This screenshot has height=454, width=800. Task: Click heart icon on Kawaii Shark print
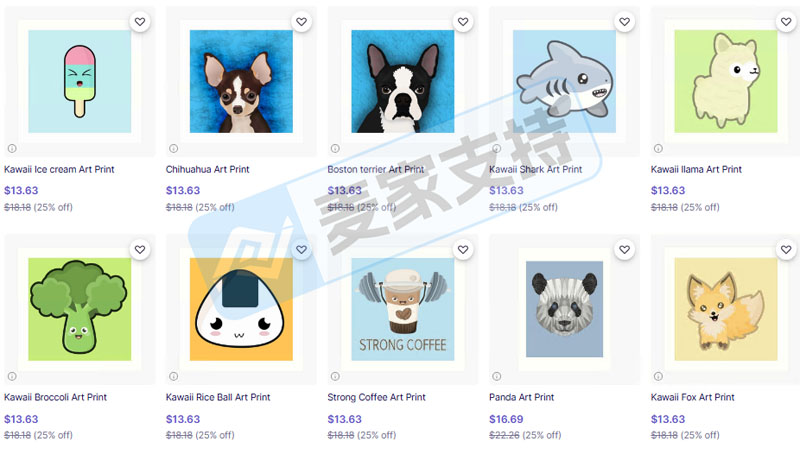tap(624, 22)
